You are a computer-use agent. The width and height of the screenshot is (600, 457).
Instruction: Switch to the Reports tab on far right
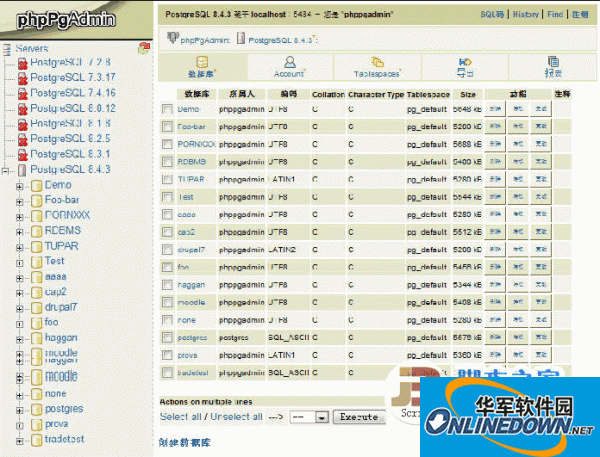[553, 67]
